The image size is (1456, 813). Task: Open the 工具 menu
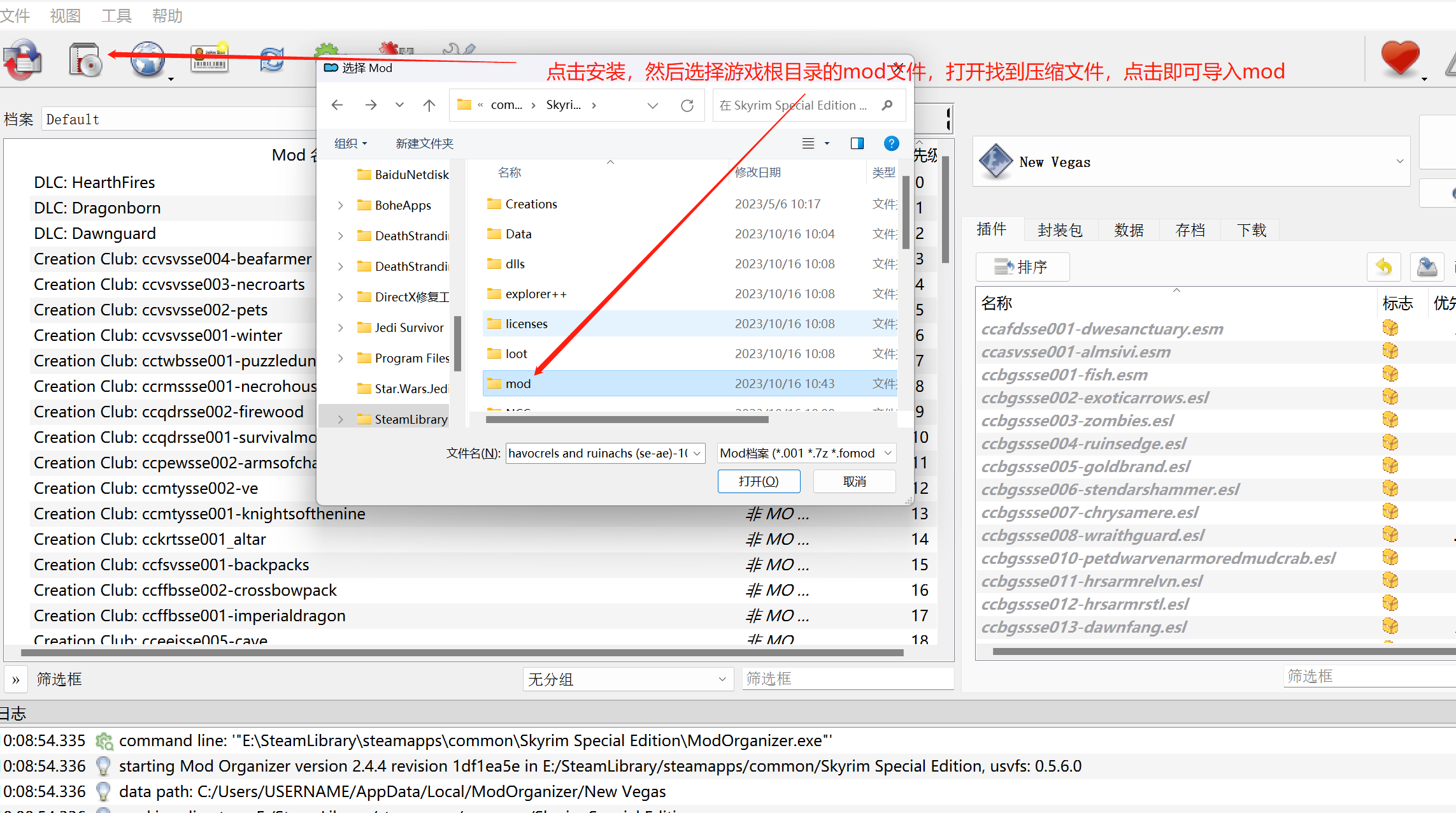click(116, 15)
